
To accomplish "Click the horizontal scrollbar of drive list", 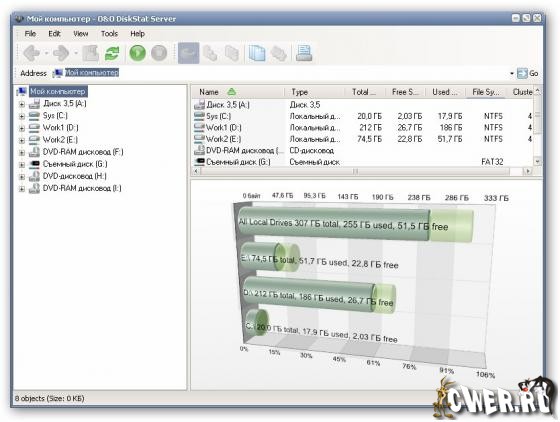I will (x=361, y=171).
